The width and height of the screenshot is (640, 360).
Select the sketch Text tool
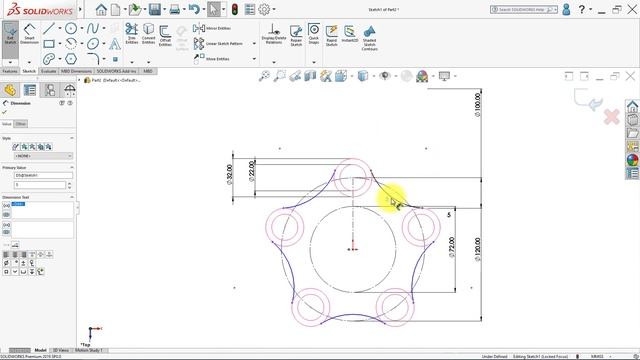pos(115,43)
